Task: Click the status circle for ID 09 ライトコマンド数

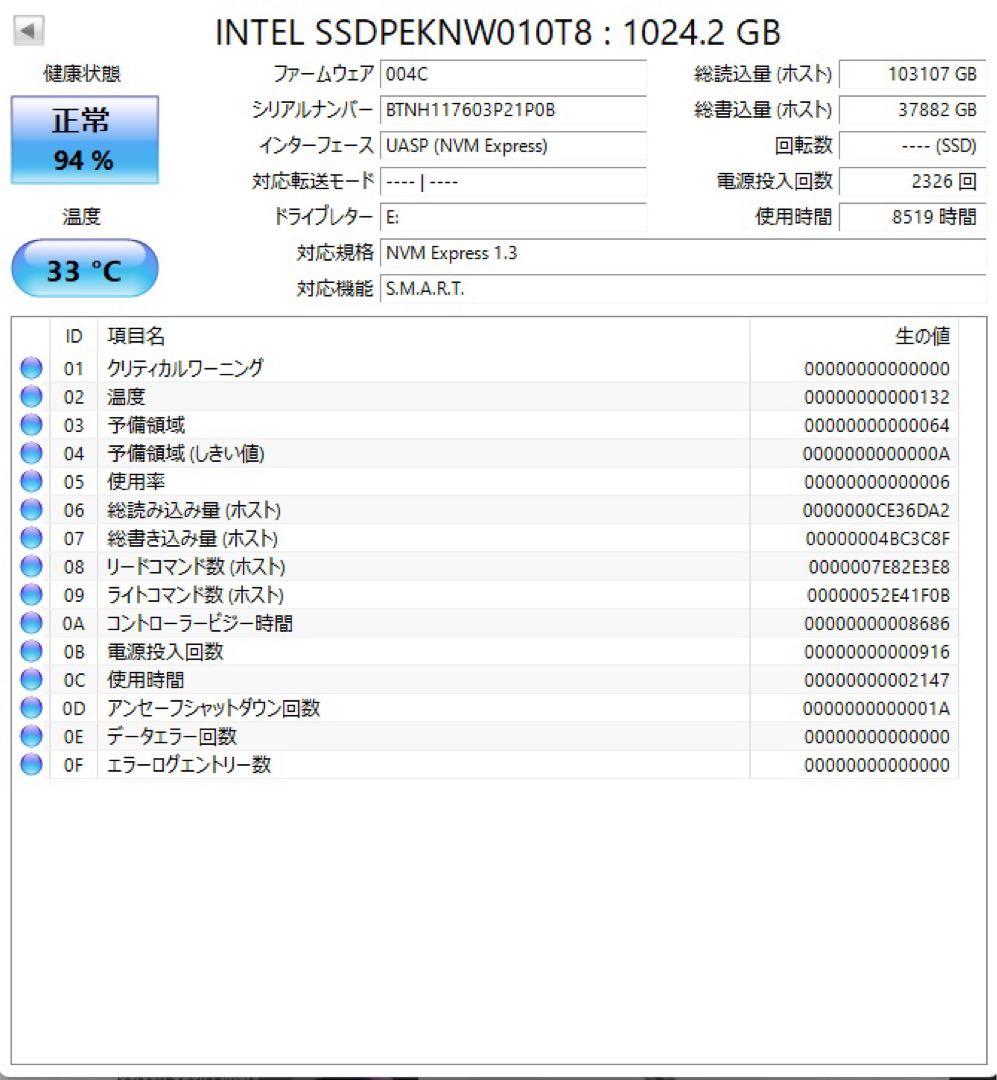Action: point(31,594)
